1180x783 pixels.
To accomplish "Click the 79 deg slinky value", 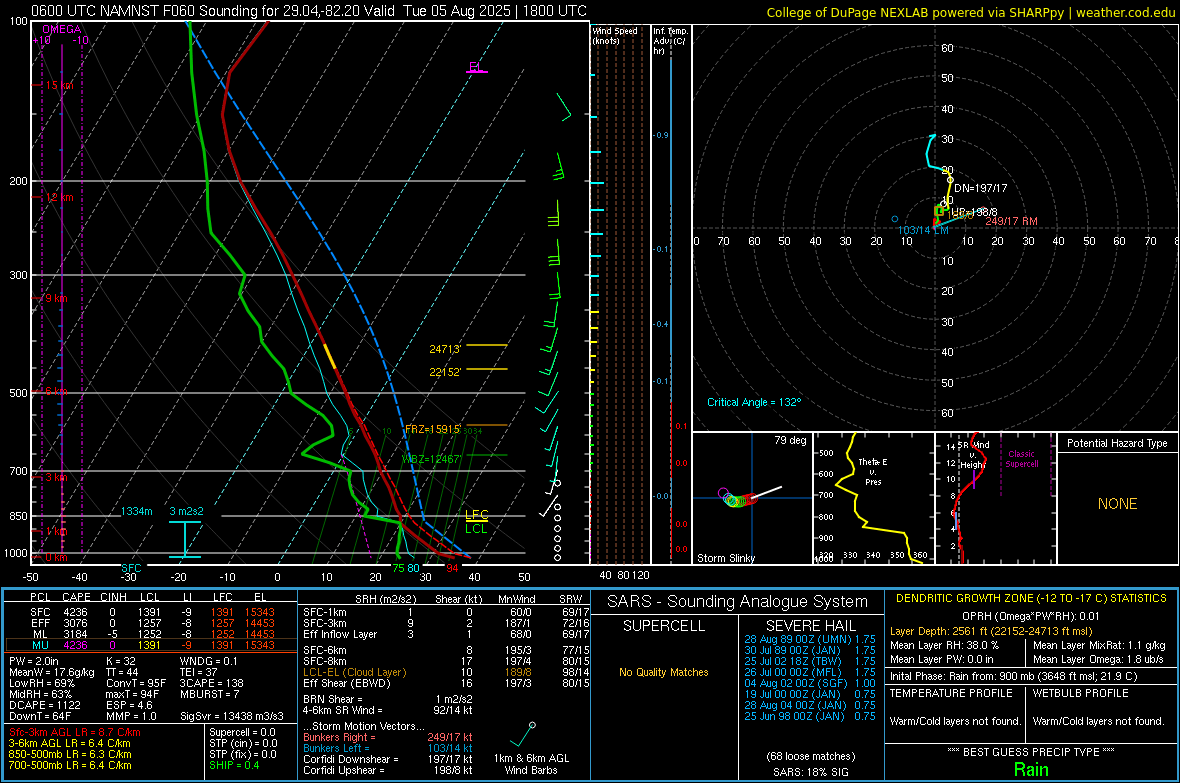I will click(x=790, y=440).
